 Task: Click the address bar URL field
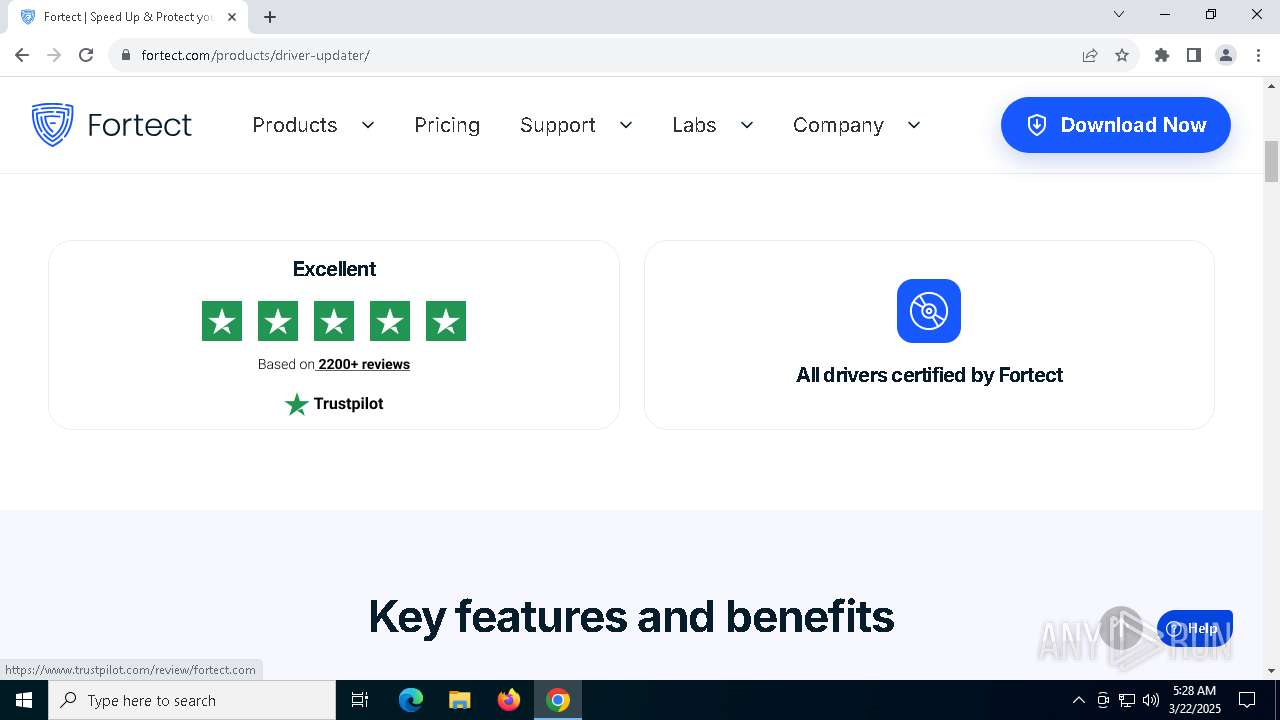[600, 55]
